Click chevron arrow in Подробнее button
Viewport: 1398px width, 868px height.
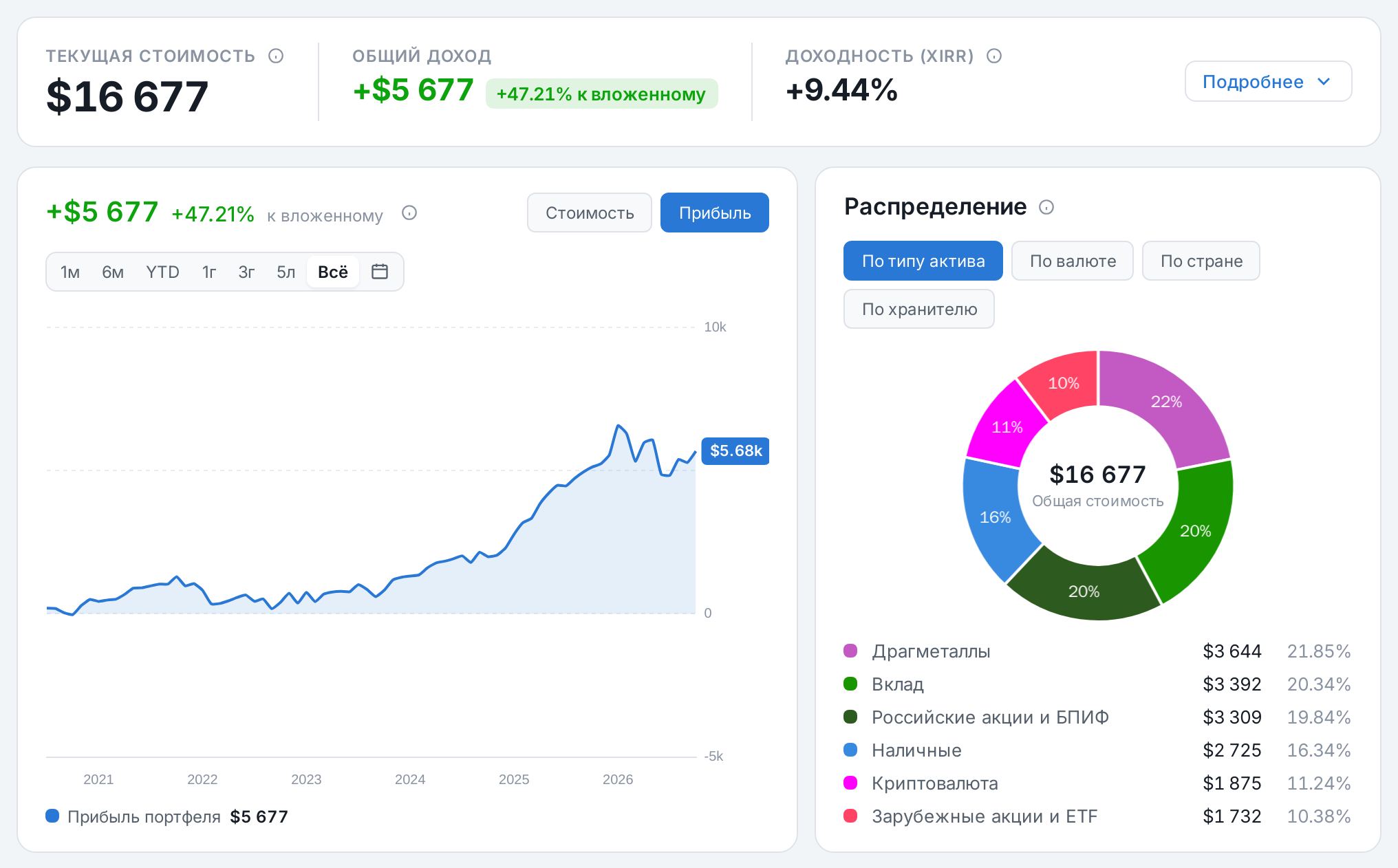point(1324,82)
